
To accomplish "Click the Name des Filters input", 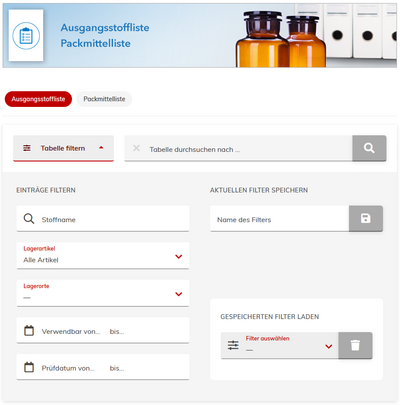I will [x=279, y=219].
